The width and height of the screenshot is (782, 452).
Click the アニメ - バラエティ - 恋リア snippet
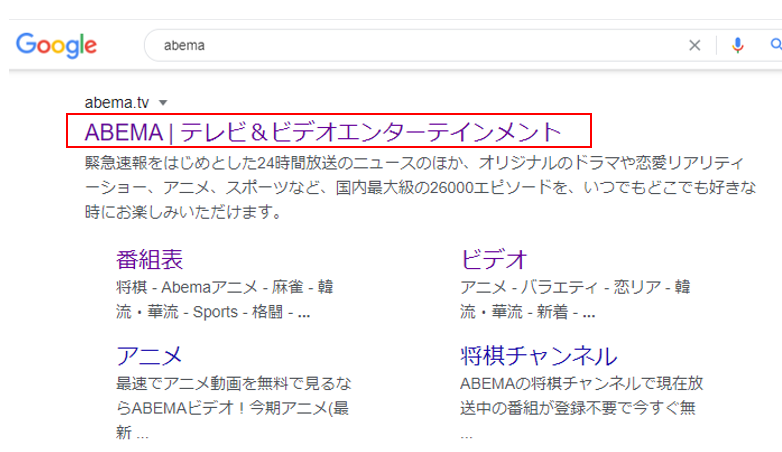575,299
